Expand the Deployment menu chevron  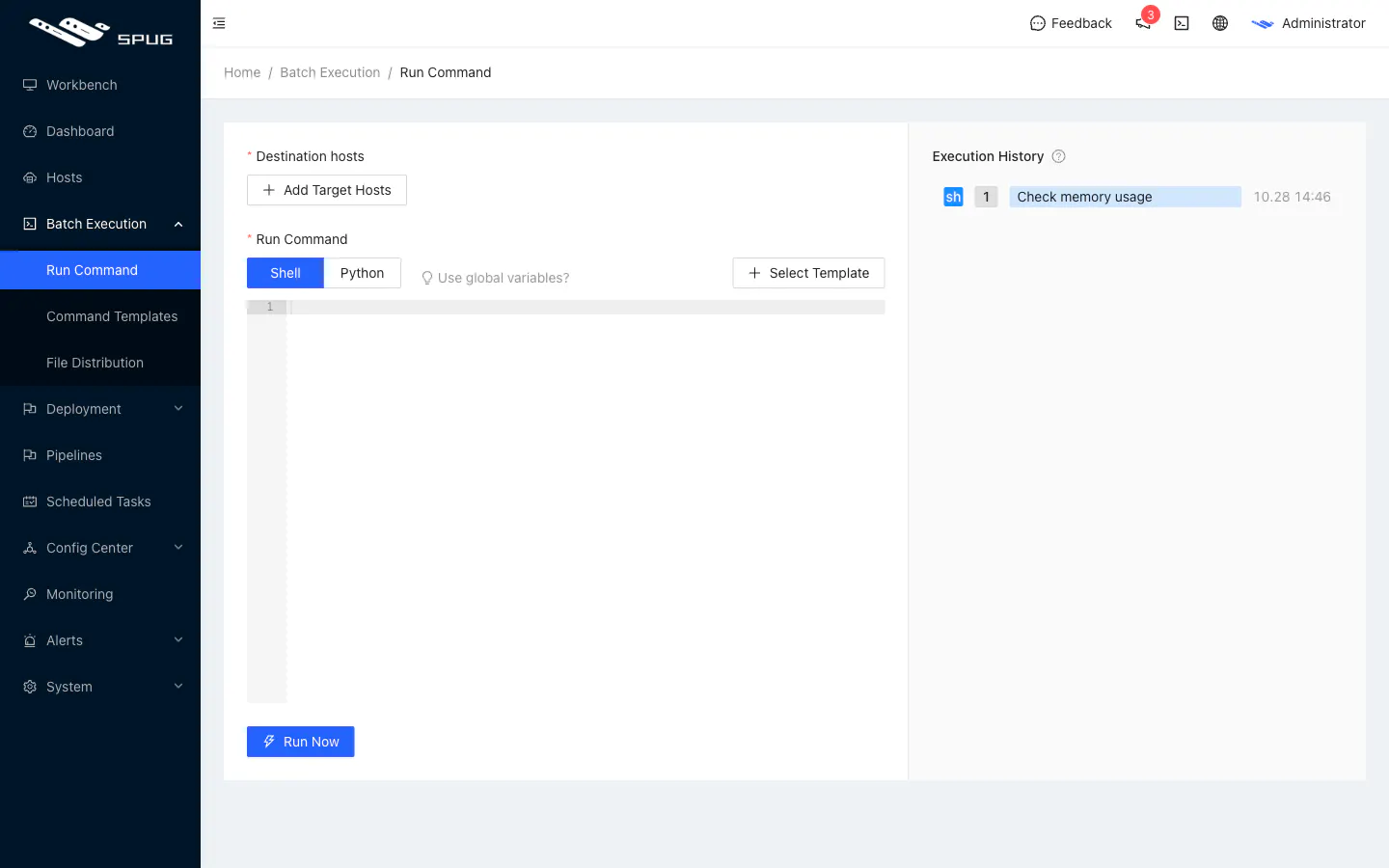click(178, 409)
